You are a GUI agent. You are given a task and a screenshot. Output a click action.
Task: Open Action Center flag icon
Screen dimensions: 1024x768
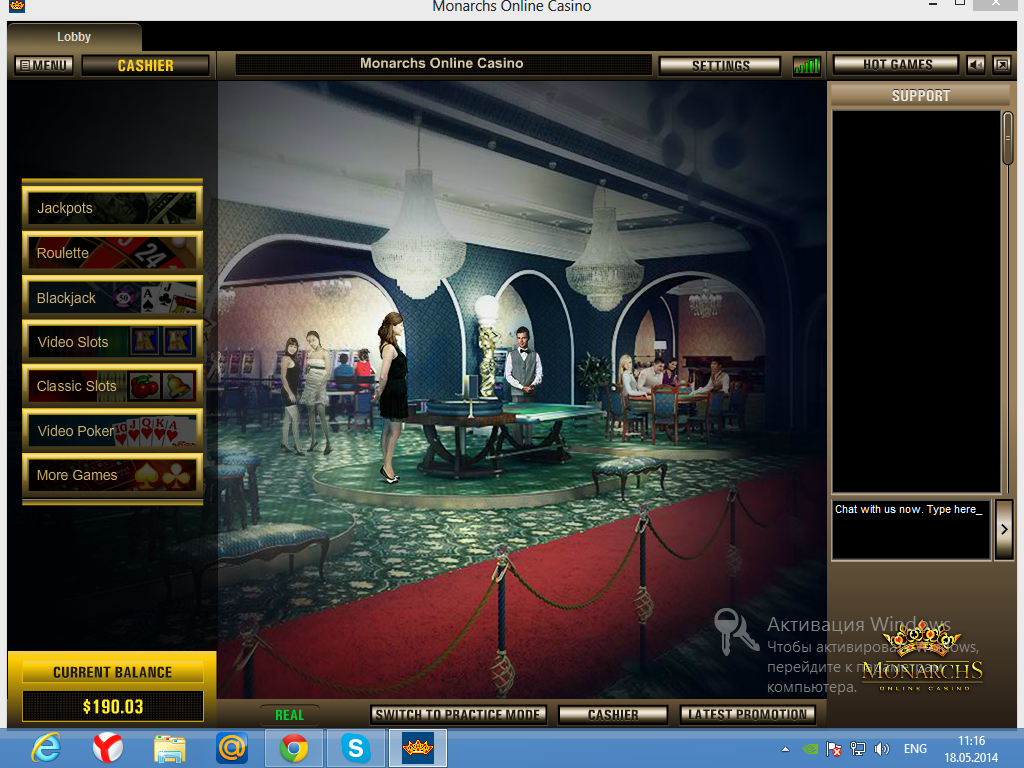point(833,749)
